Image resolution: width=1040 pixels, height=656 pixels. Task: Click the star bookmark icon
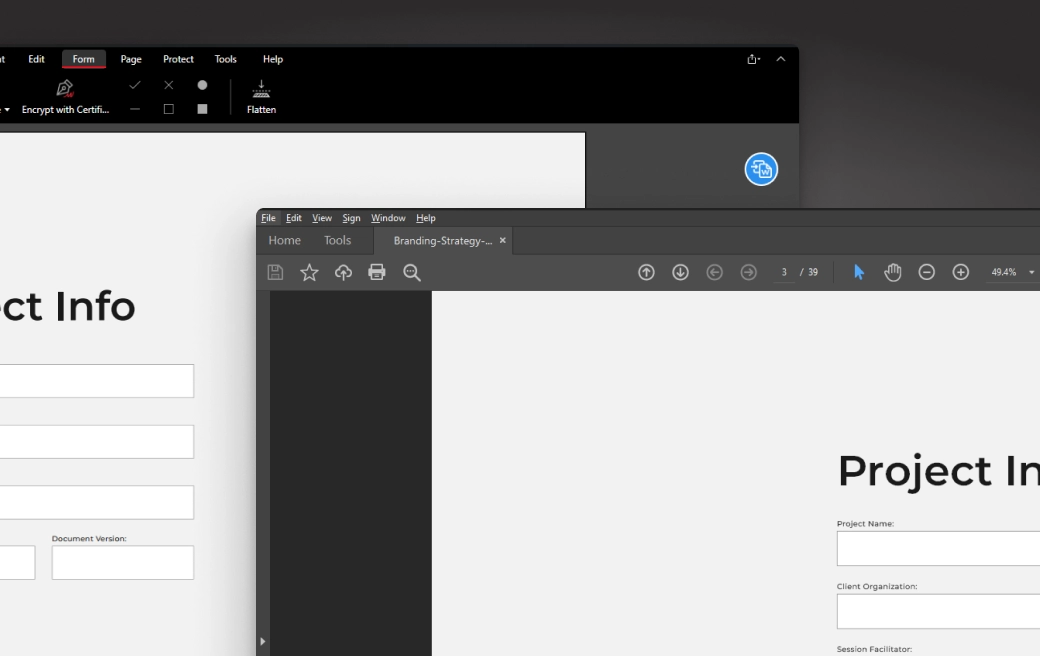309,272
